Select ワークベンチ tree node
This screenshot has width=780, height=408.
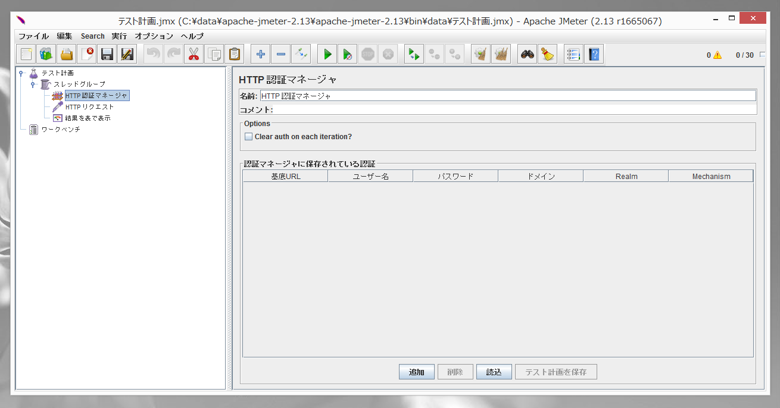pos(61,129)
